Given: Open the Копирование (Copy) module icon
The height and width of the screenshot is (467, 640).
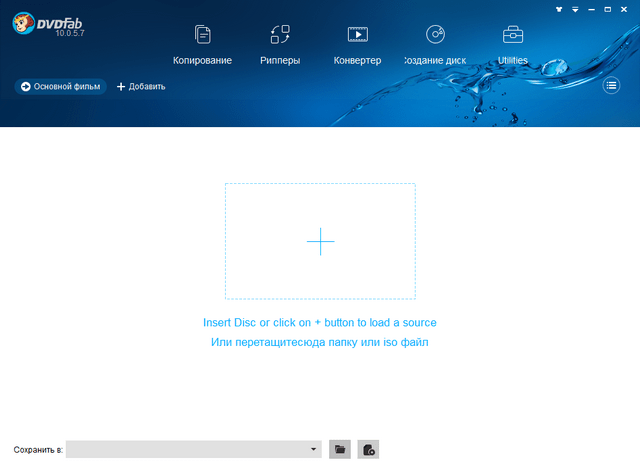Looking at the screenshot, I should 202,34.
